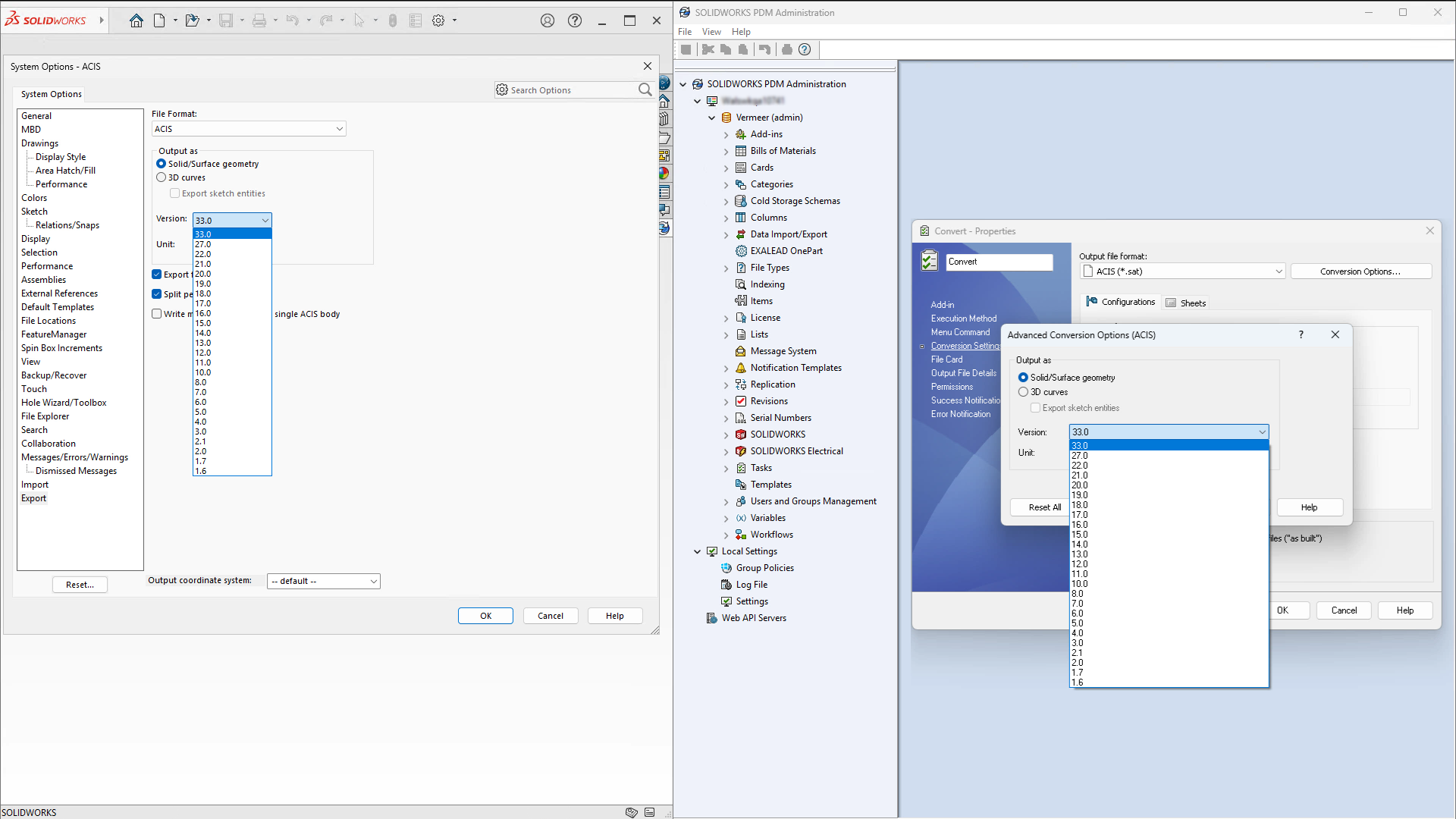This screenshot has width=1456, height=819.
Task: Open a file with the Open icon
Action: coord(192,20)
